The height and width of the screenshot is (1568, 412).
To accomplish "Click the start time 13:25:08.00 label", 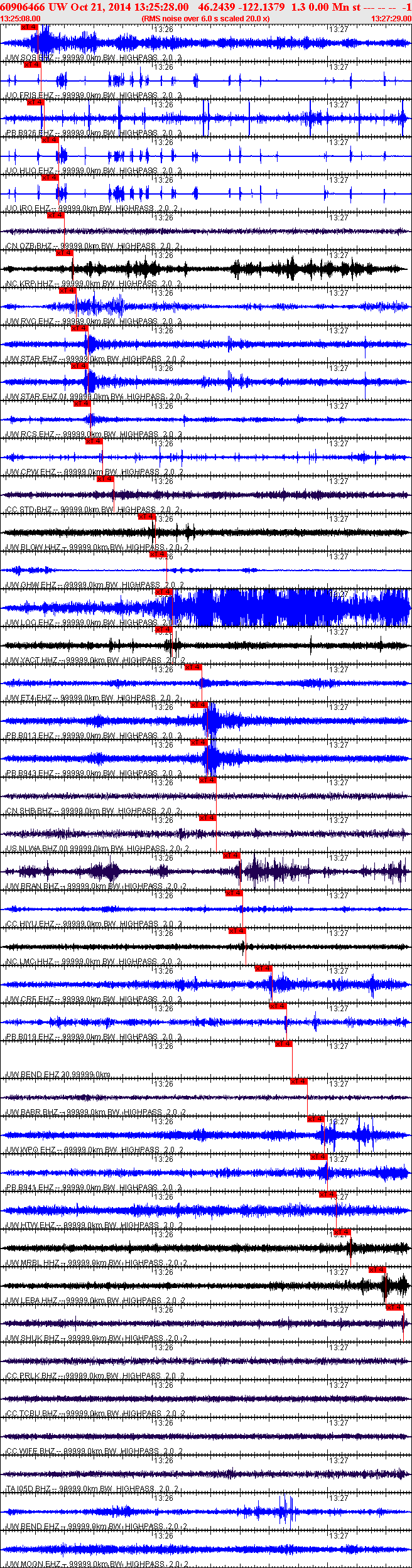I will click(x=21, y=19).
